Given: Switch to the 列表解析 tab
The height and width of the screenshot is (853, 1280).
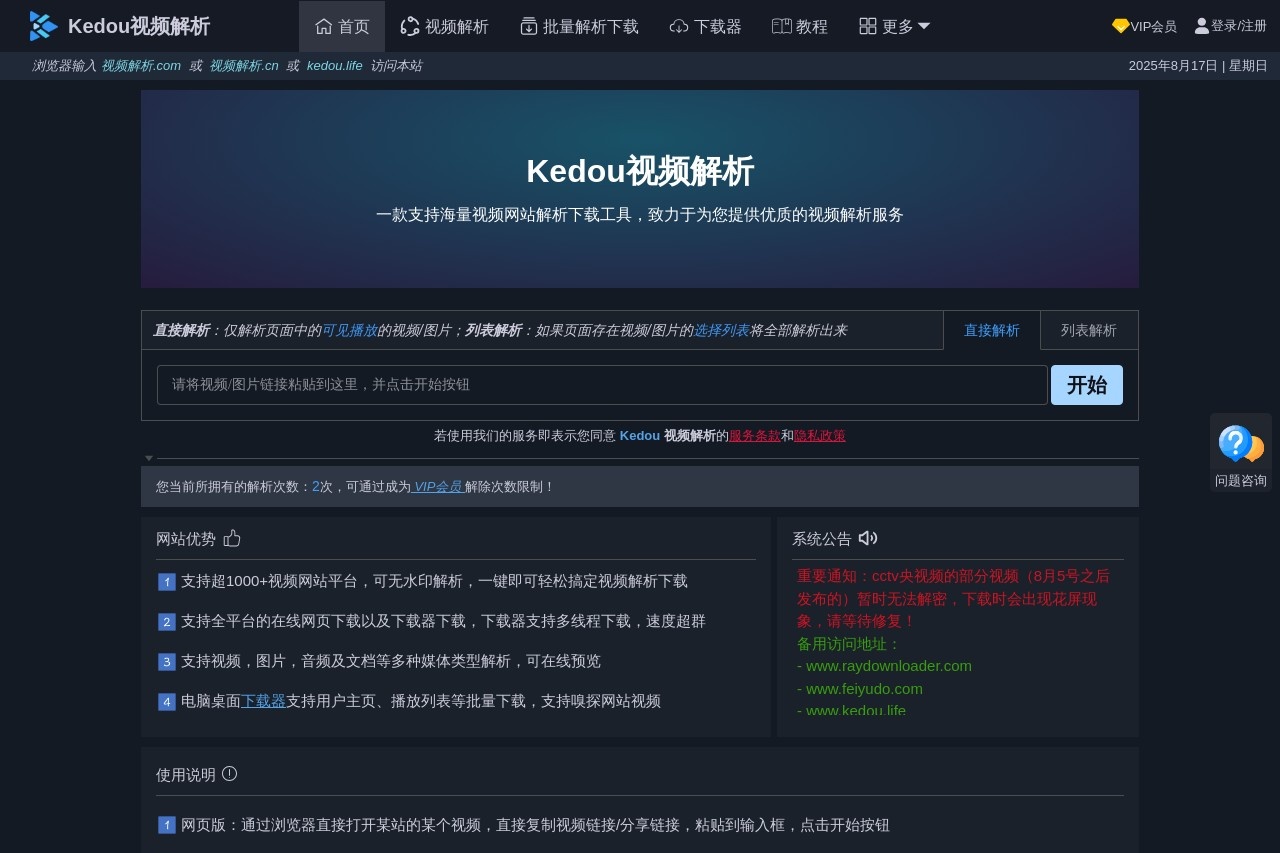Looking at the screenshot, I should (1089, 330).
